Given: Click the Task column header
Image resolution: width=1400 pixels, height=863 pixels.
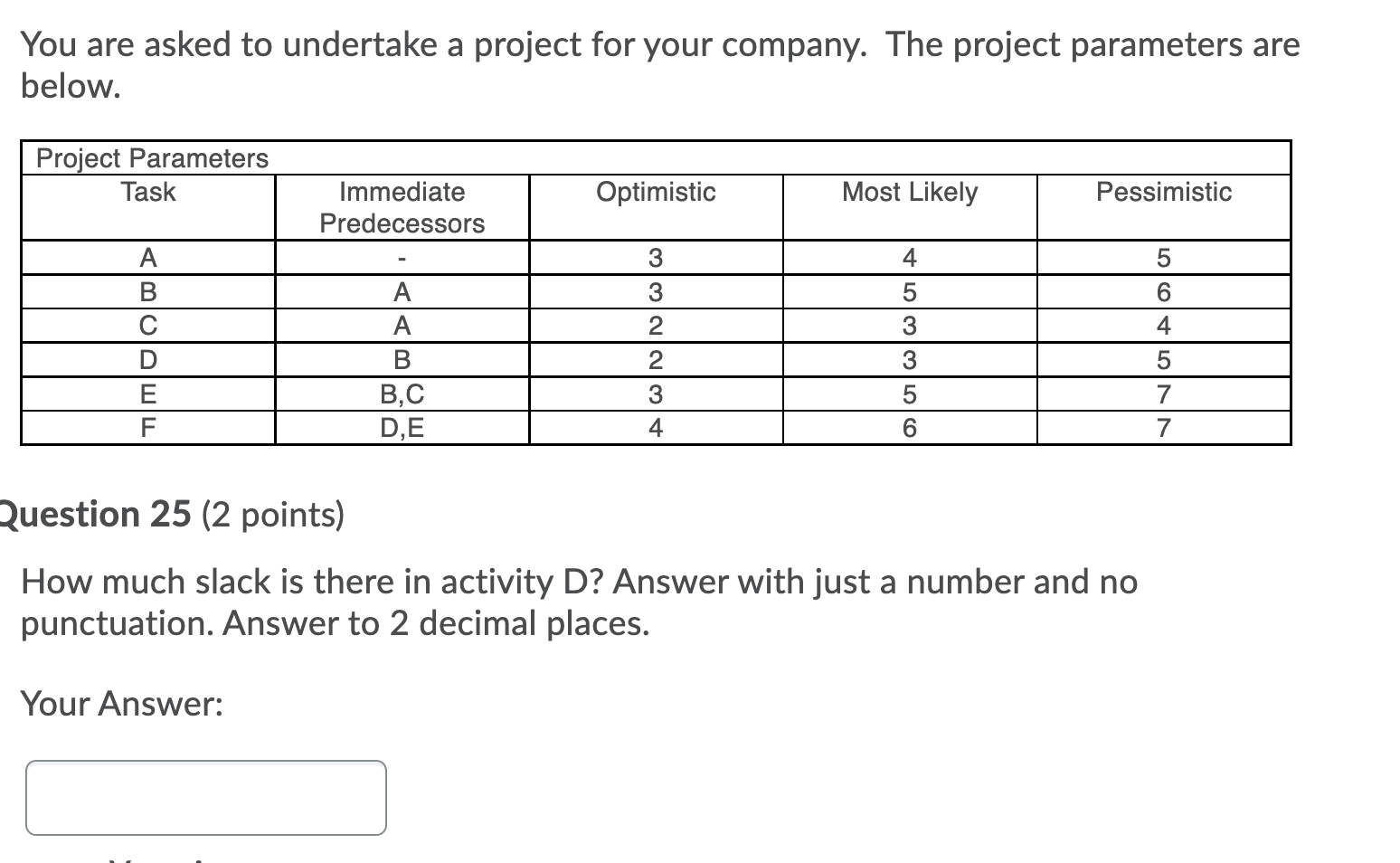Looking at the screenshot, I should pyautogui.click(x=147, y=192).
